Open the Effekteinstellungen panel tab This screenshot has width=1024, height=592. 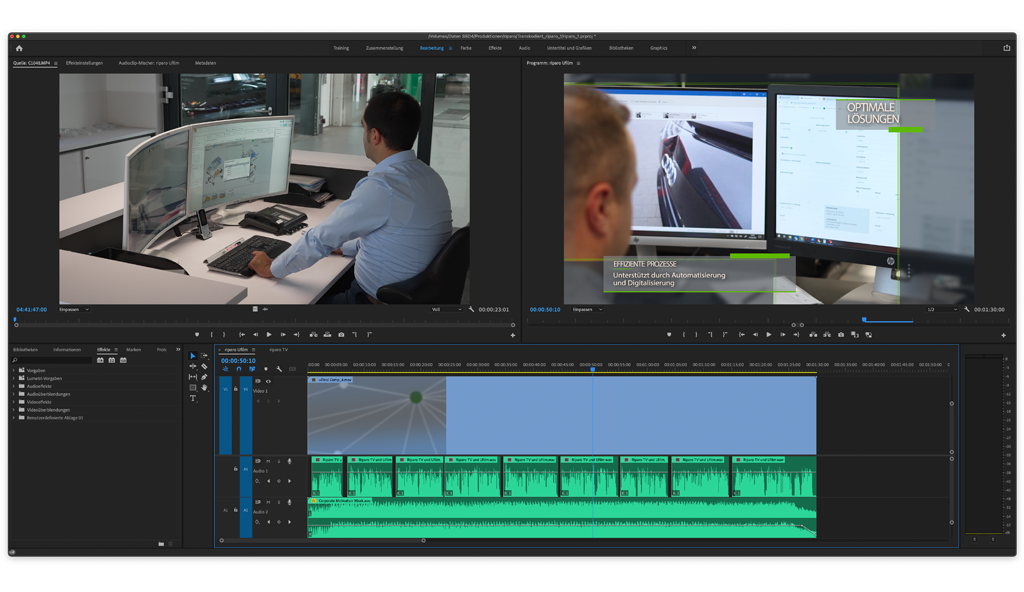click(84, 63)
